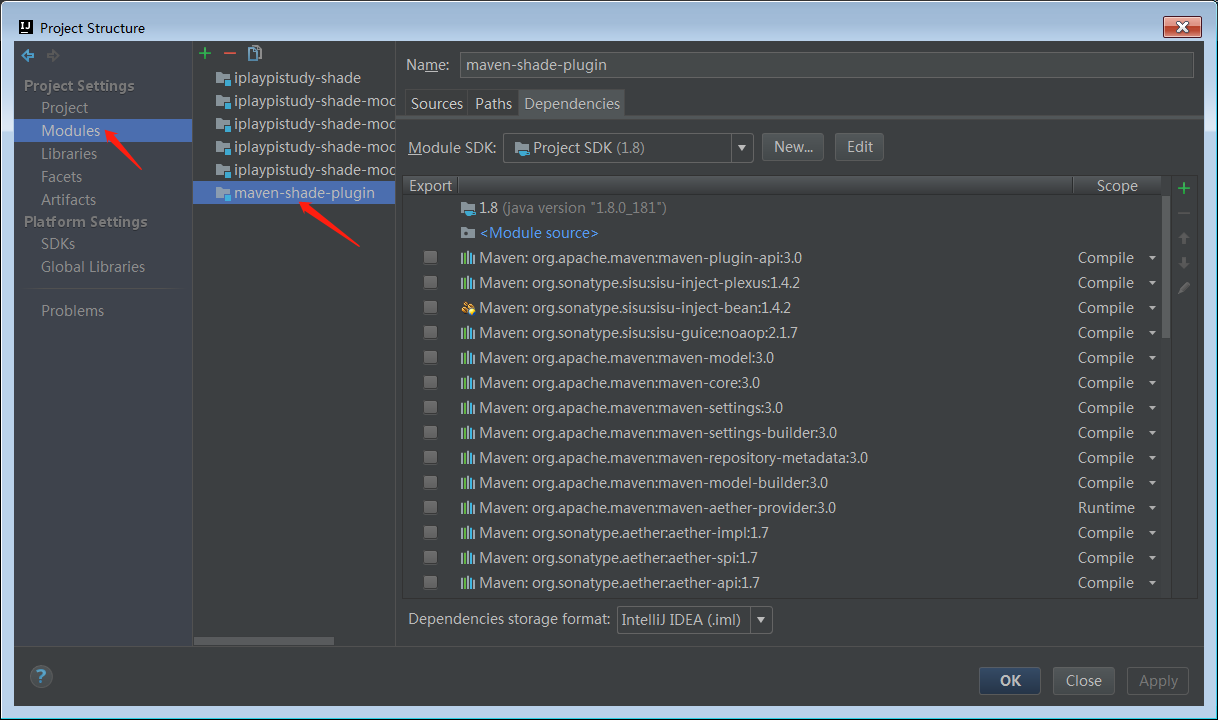The height and width of the screenshot is (720, 1218).
Task: Open scope dropdown for maven-plugin-api:3.0
Action: [x=1152, y=258]
